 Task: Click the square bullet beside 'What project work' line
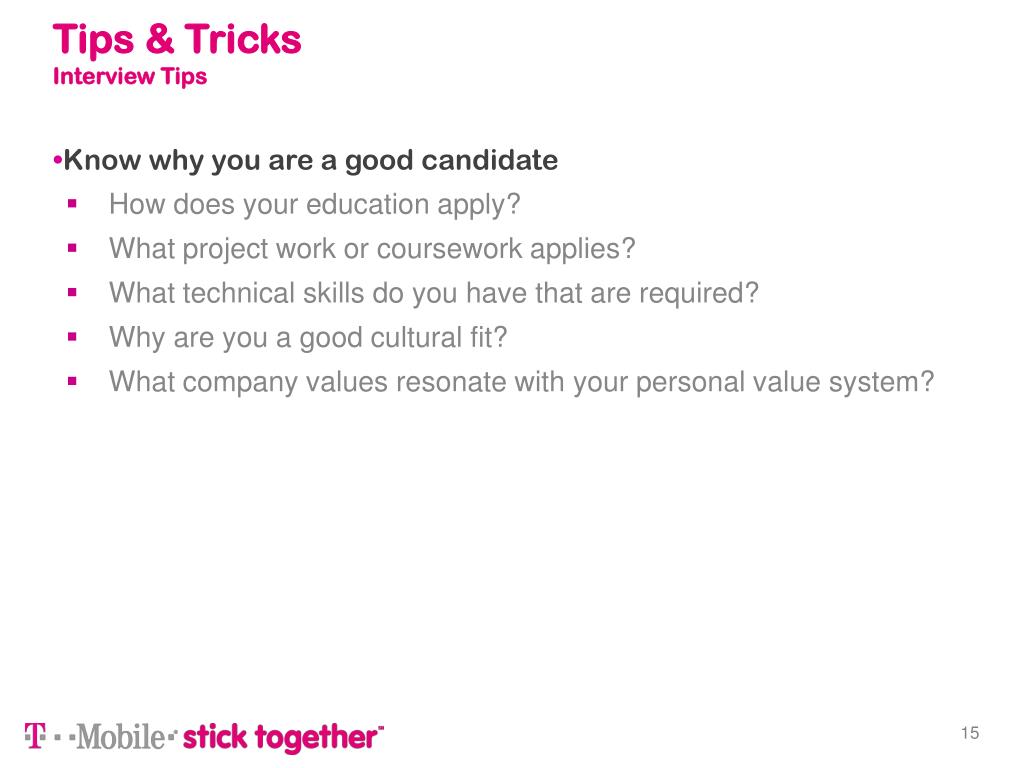(73, 248)
